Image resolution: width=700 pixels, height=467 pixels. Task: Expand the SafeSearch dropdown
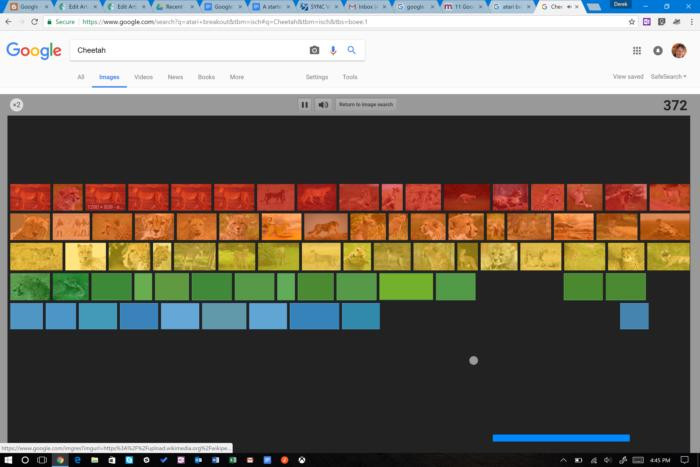(668, 77)
